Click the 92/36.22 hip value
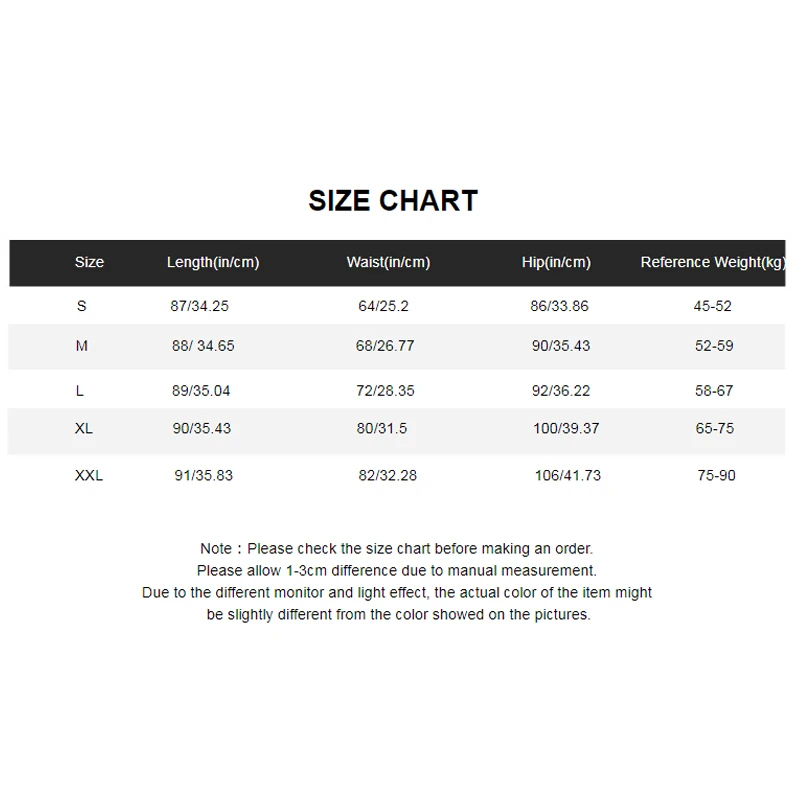Screen dimensions: 800x800 pos(561,391)
